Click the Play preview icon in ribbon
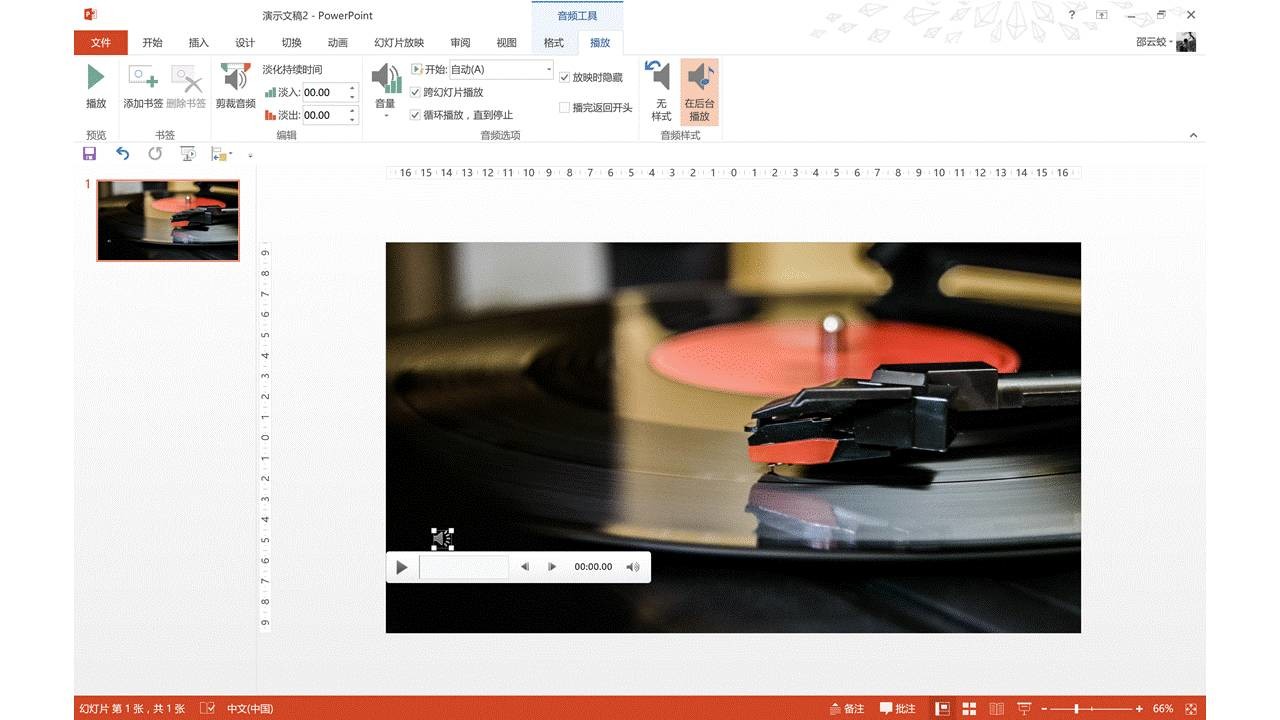 (95, 78)
